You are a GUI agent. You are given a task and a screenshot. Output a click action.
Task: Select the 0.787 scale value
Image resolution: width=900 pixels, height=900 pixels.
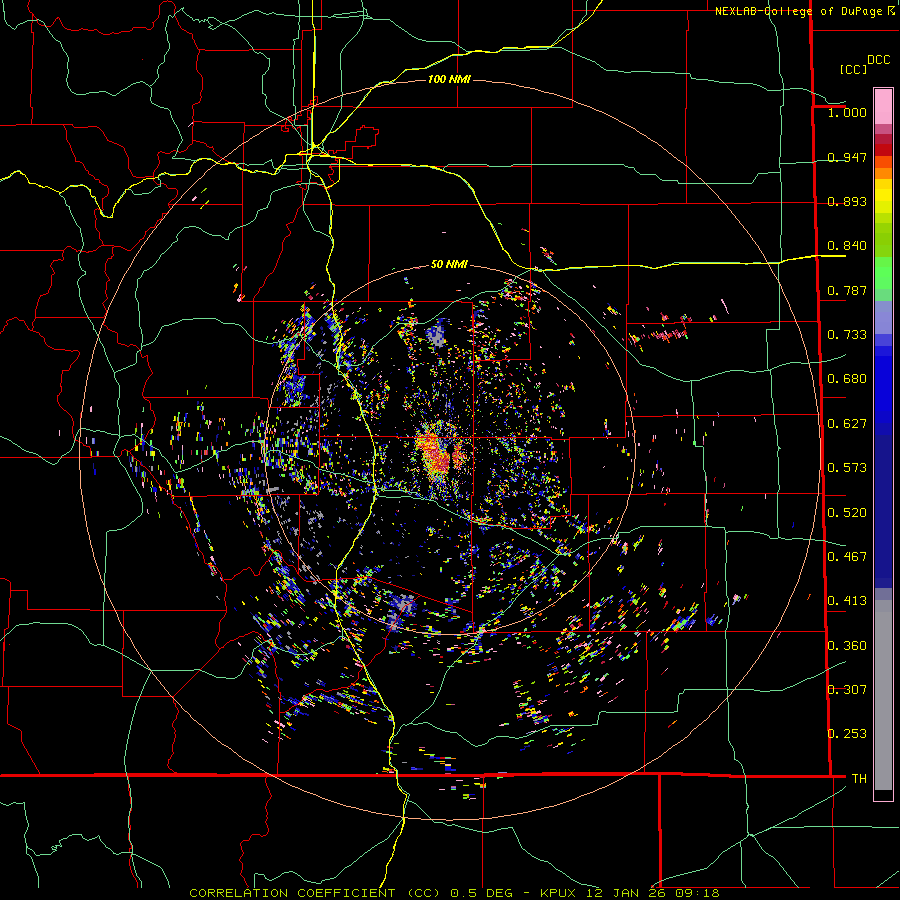tap(847, 290)
